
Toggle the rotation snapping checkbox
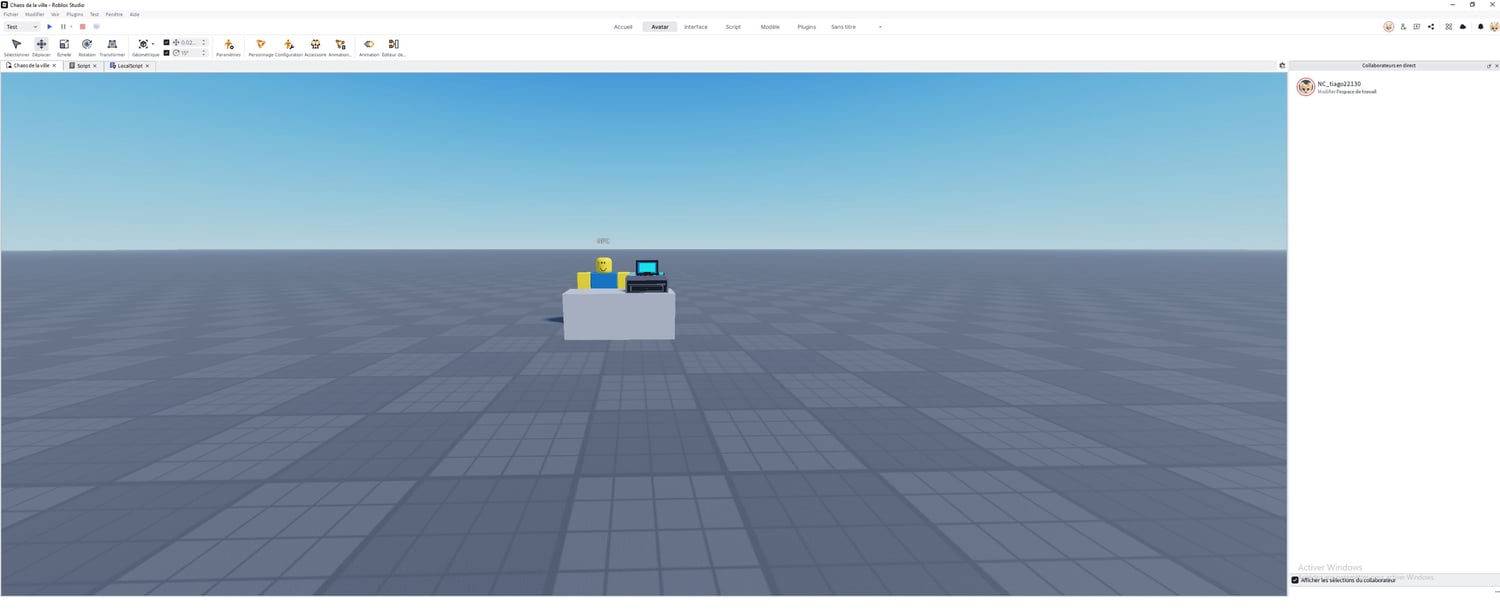[166, 53]
